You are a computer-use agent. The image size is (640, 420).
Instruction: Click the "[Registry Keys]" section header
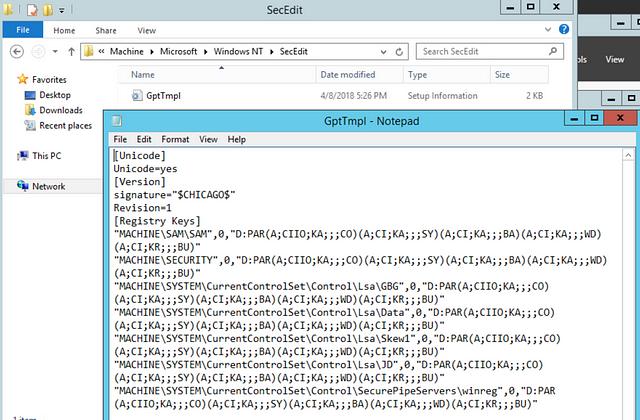[x=157, y=221]
